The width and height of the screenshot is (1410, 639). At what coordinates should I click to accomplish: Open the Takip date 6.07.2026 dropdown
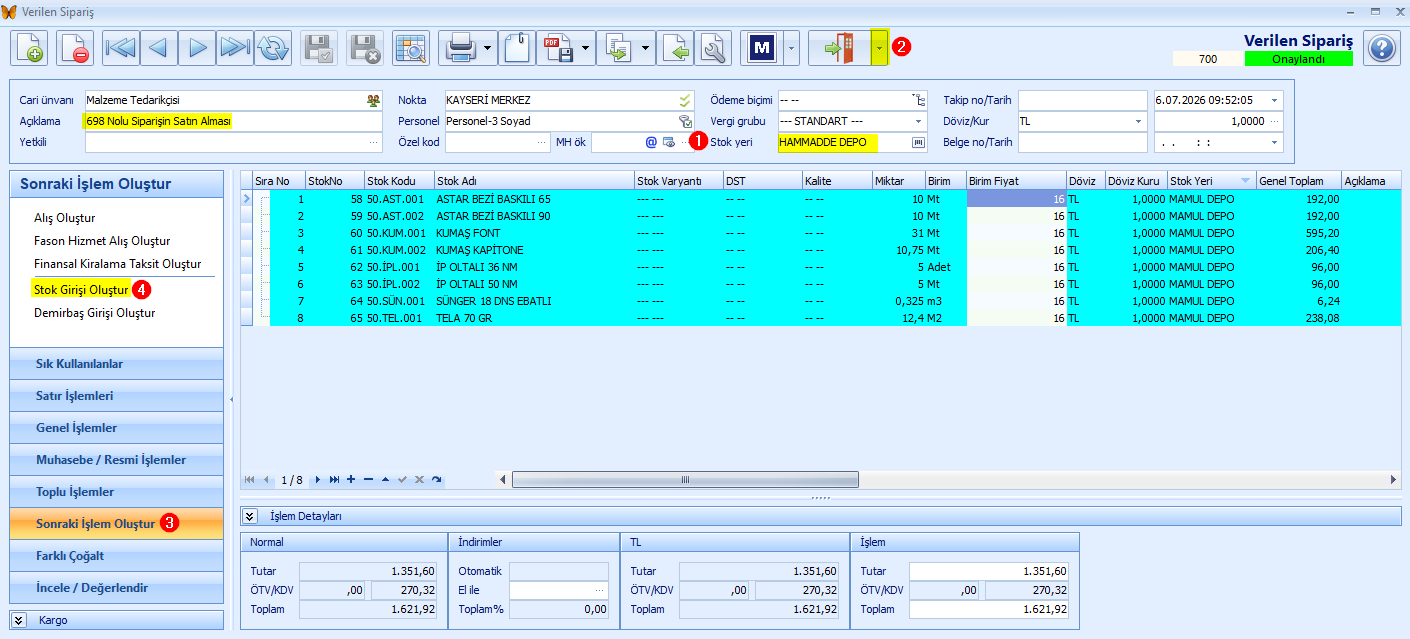pos(1274,100)
